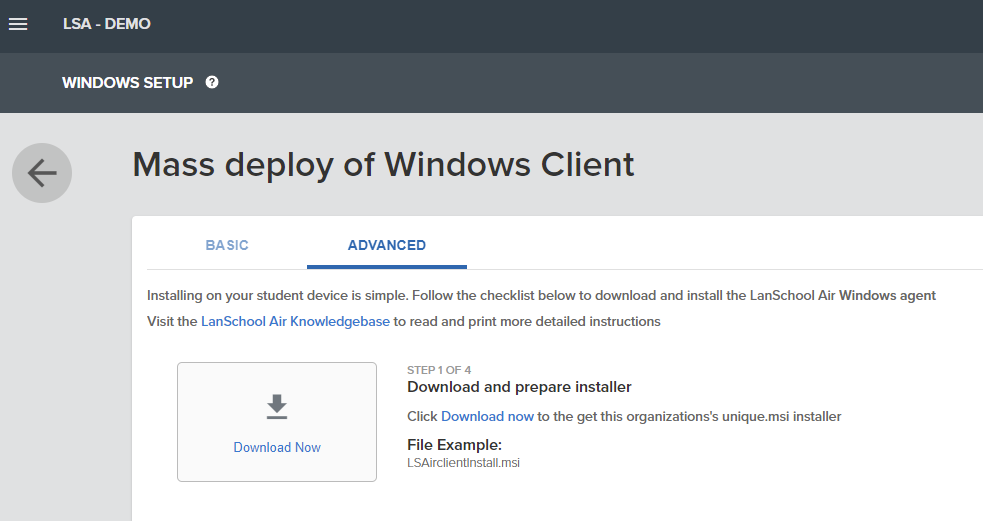Viewport: 983px width, 521px height.
Task: Click the help question mark next to Windows Setup
Action: (x=212, y=82)
